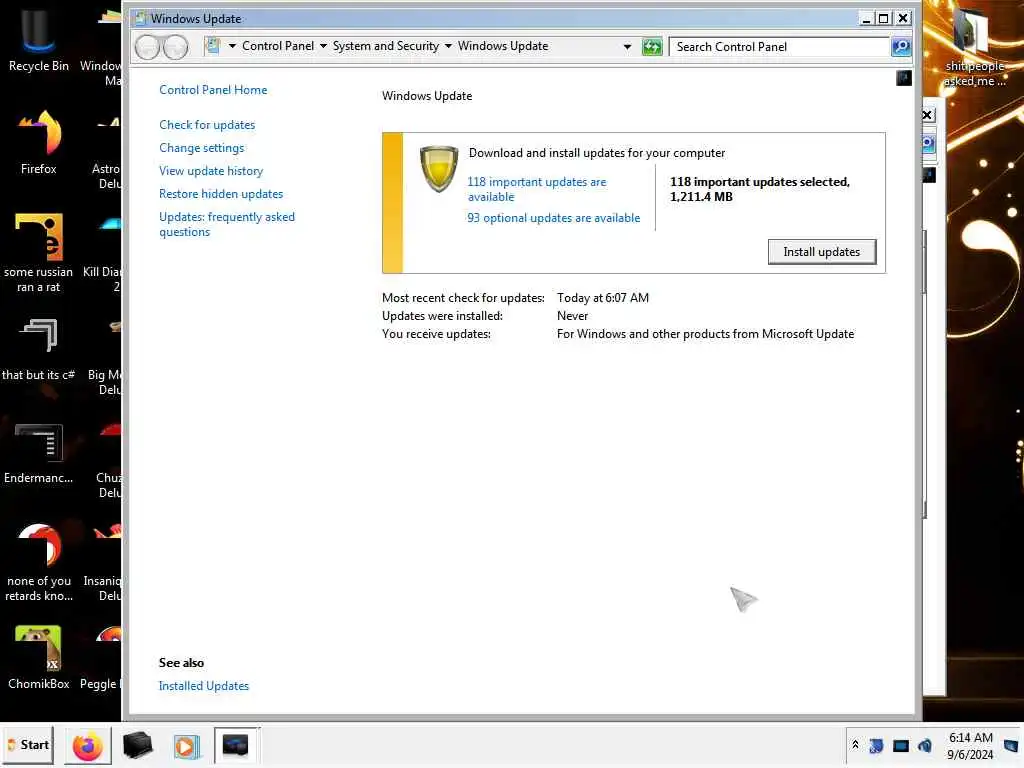Select the Kill Dia... desktop icon
The width and height of the screenshot is (1024, 768).
pos(103,252)
